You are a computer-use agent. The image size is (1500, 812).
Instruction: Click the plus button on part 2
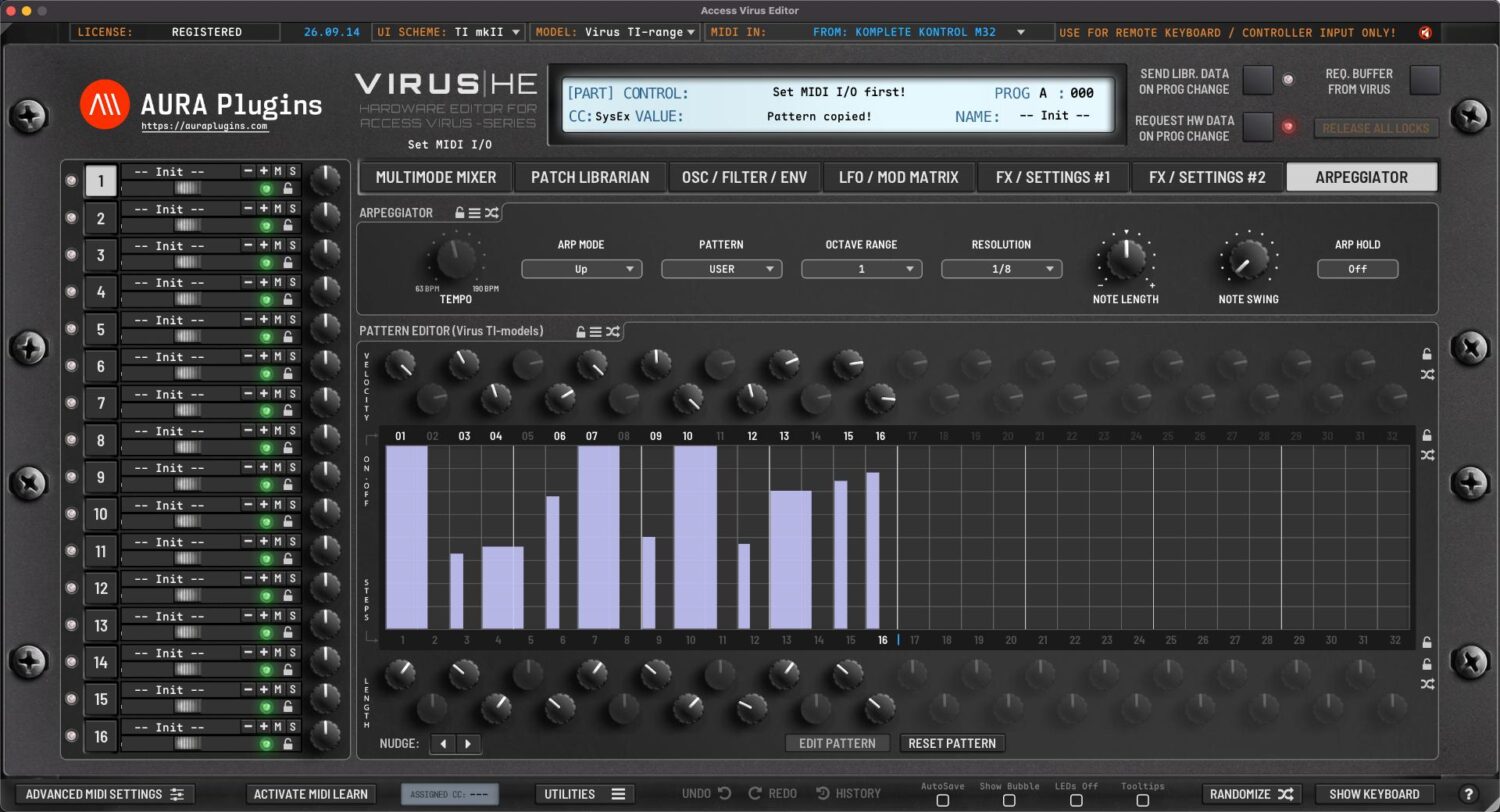click(x=263, y=208)
